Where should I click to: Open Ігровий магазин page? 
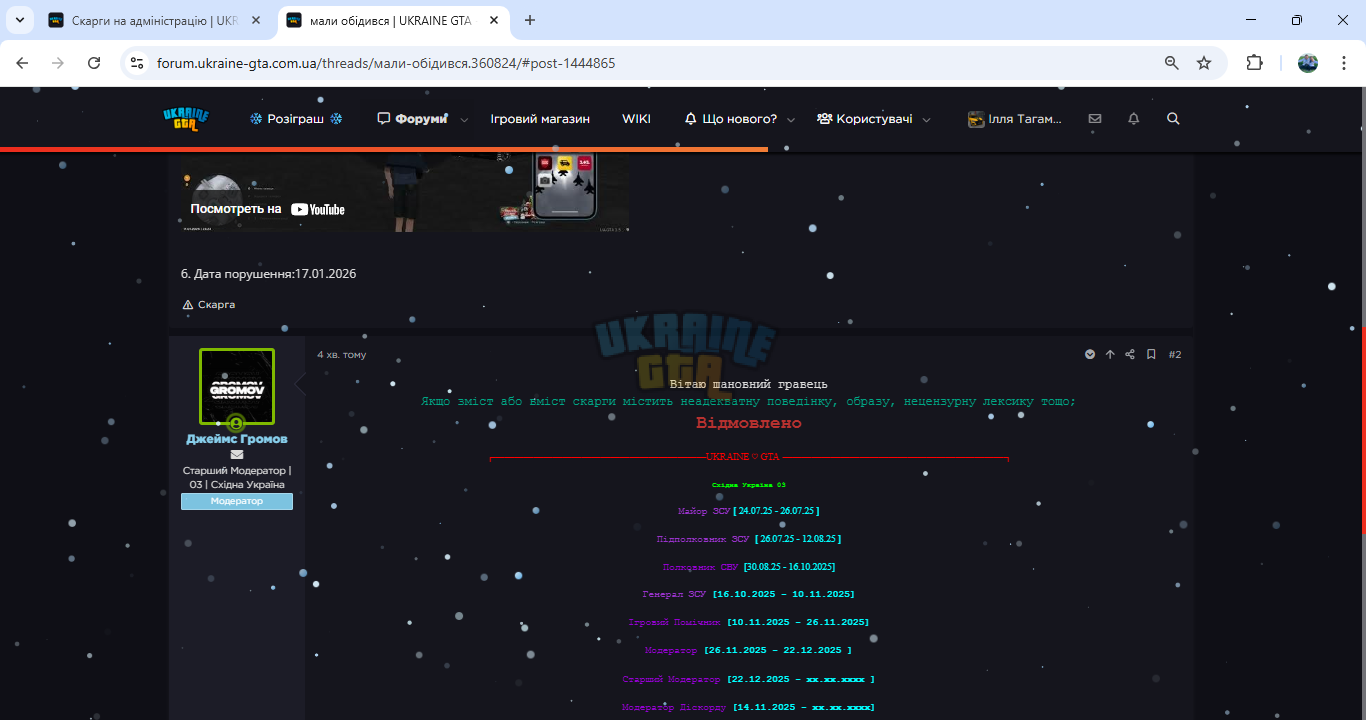[x=540, y=119]
